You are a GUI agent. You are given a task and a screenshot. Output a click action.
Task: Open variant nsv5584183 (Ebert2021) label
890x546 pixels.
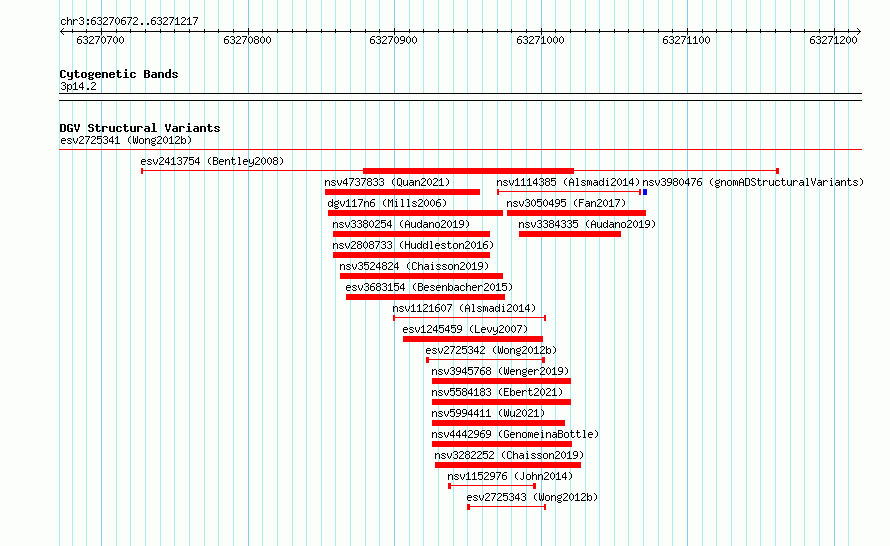pyautogui.click(x=497, y=392)
